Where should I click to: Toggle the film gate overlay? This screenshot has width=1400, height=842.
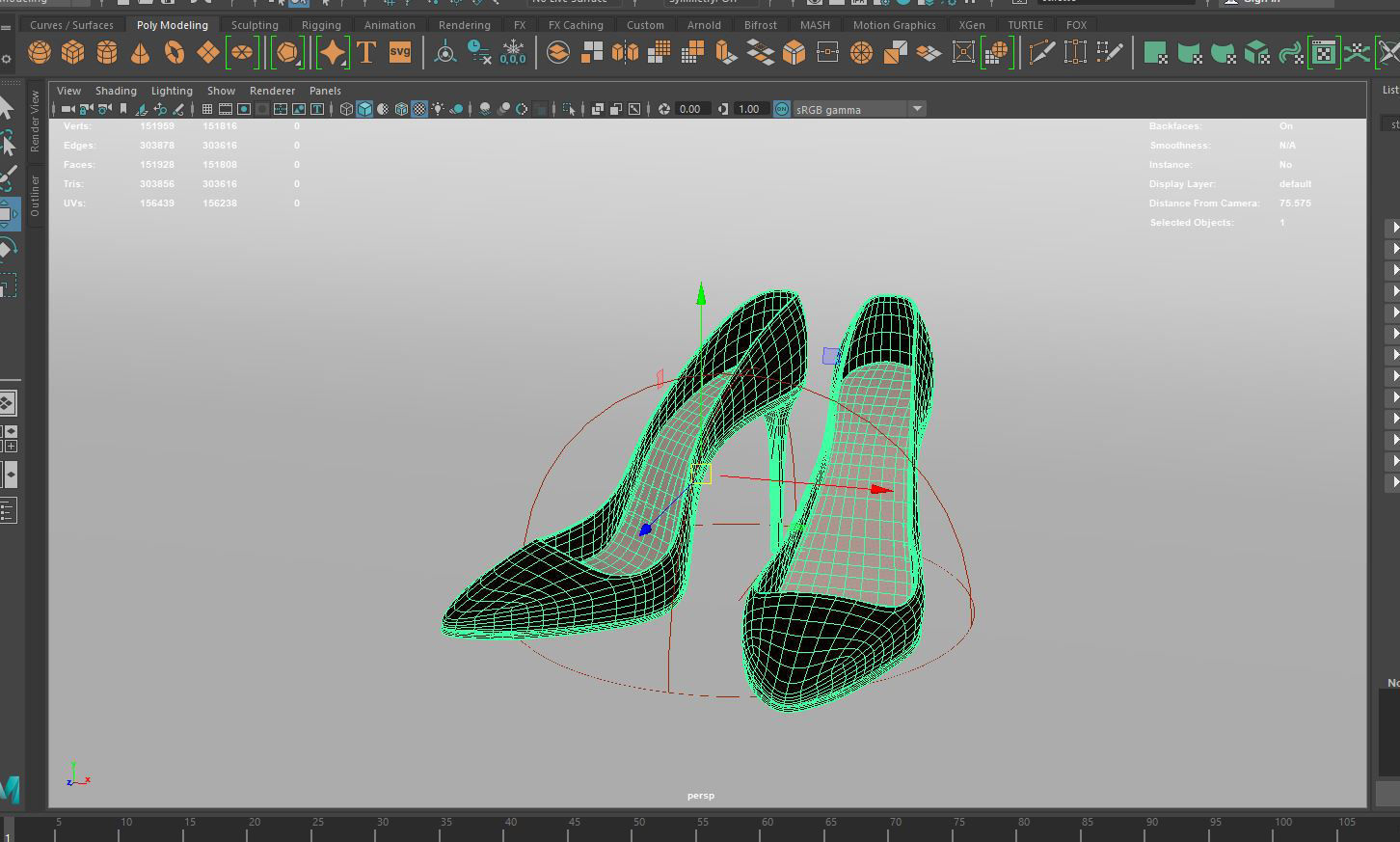pos(226,109)
